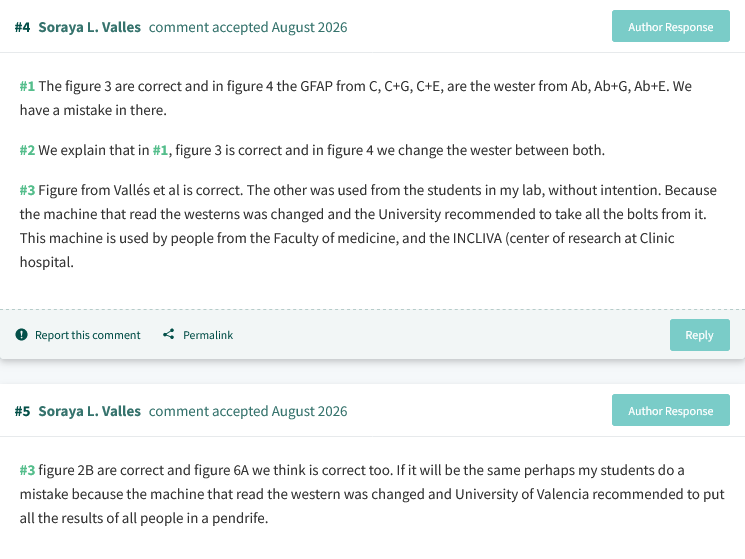
Task: Open Soraya L. Valles profile on comment #4
Action: click(89, 27)
